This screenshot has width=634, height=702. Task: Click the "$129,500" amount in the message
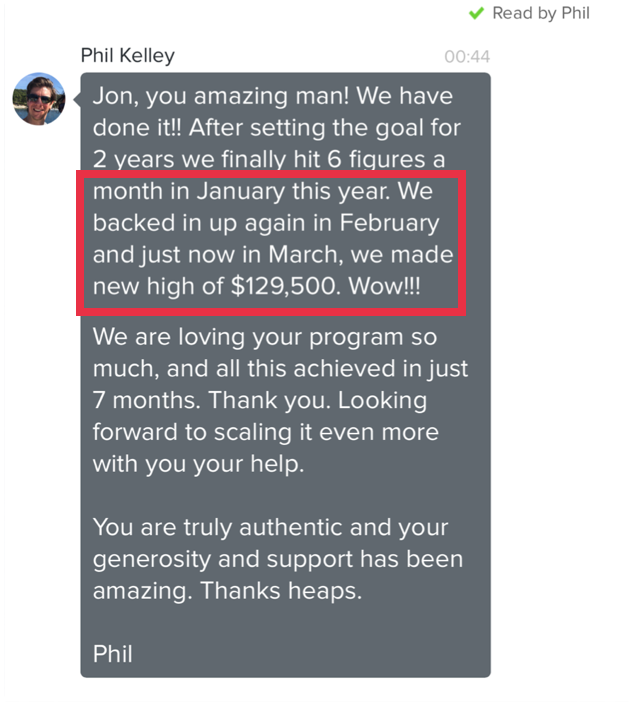click(x=283, y=286)
